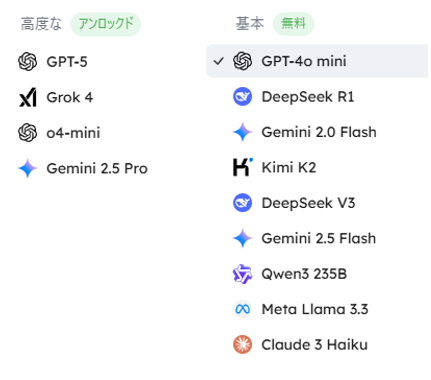This screenshot has width=431, height=380.
Task: Click the Claude 3 Haiku starburst icon
Action: 242,344
